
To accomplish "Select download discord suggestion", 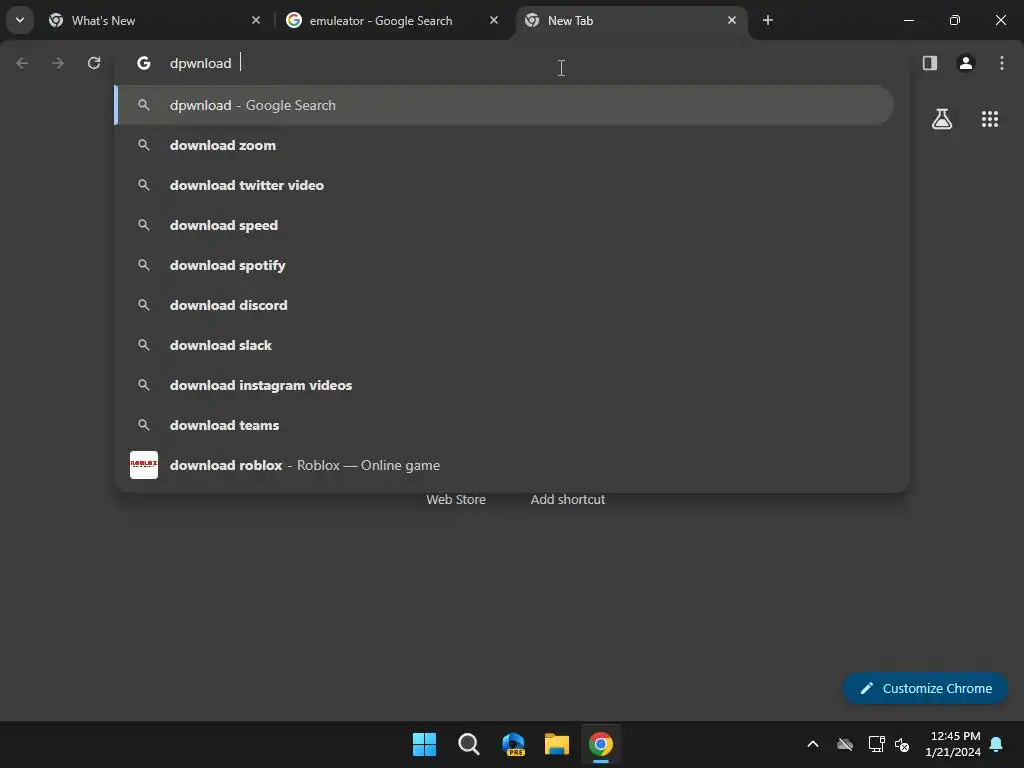I will click(504, 305).
